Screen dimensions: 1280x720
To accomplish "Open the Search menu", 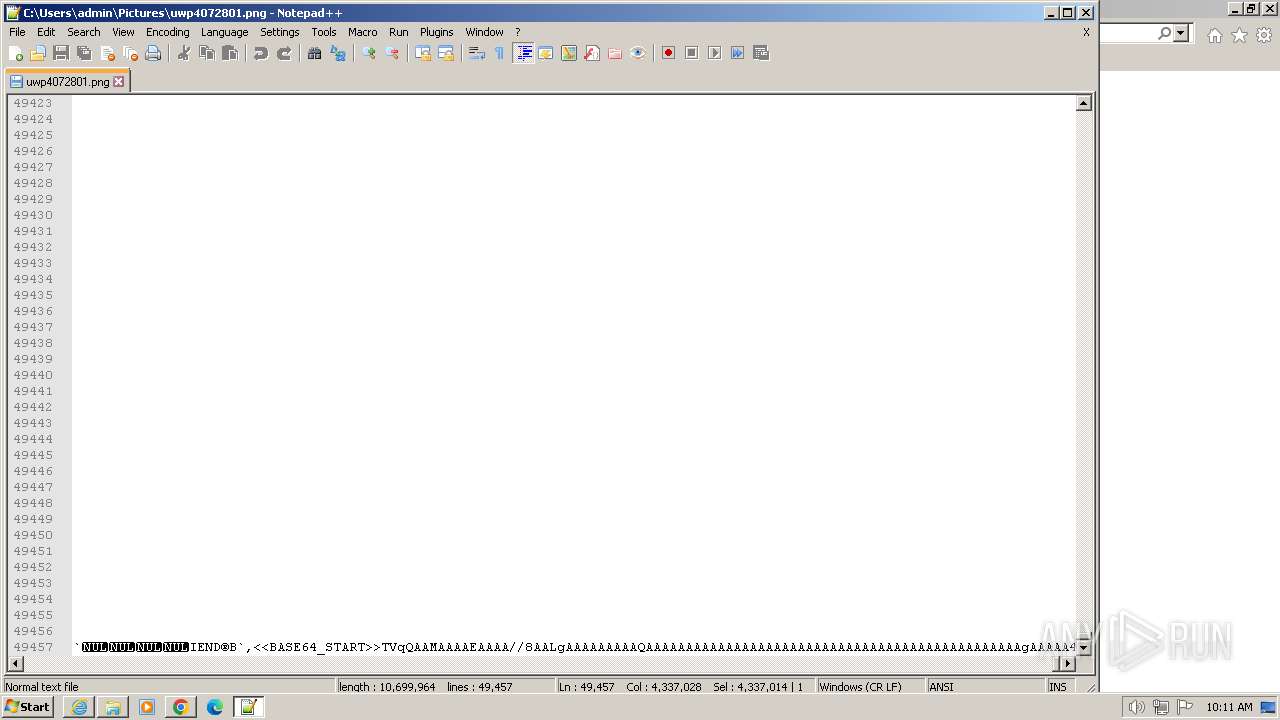I will [x=84, y=32].
